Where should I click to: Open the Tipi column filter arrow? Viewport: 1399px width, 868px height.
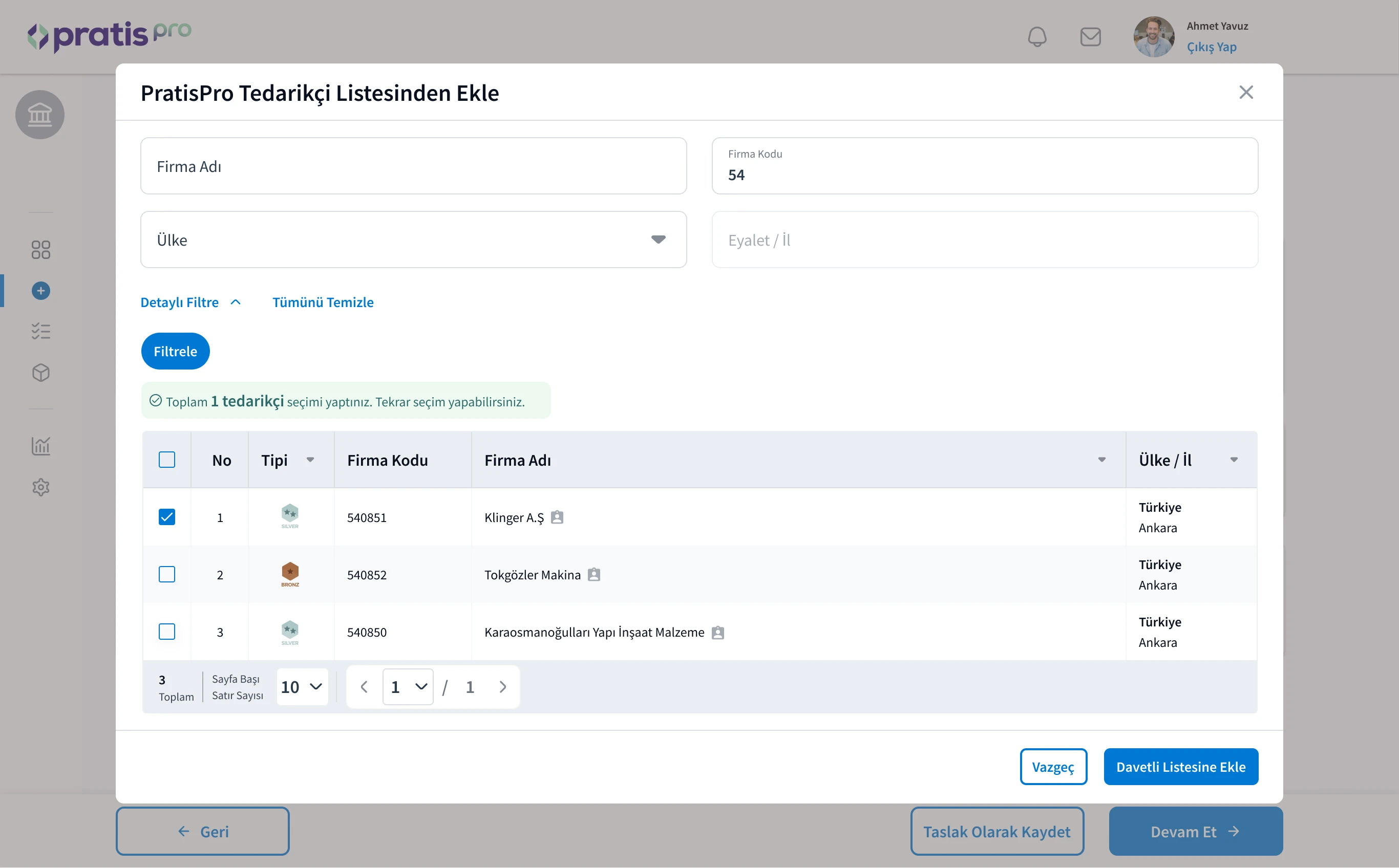[x=310, y=460]
